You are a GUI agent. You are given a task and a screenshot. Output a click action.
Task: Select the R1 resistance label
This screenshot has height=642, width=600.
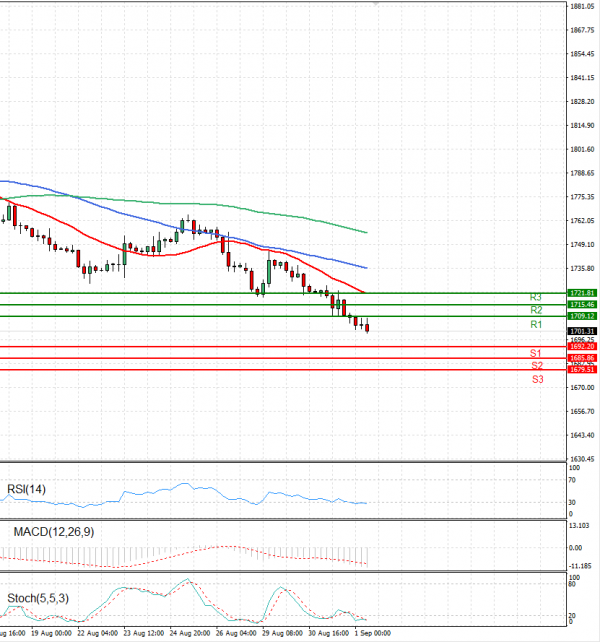coord(536,325)
